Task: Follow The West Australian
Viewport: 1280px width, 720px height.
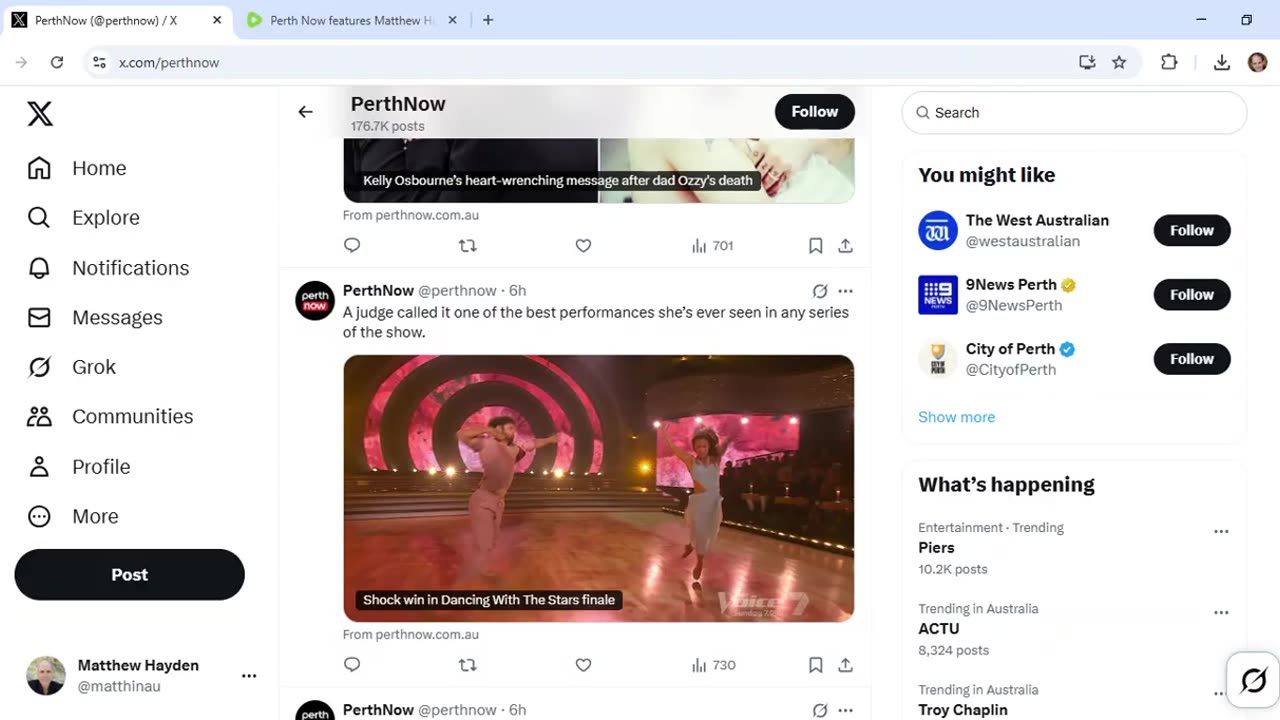Action: coord(1192,230)
